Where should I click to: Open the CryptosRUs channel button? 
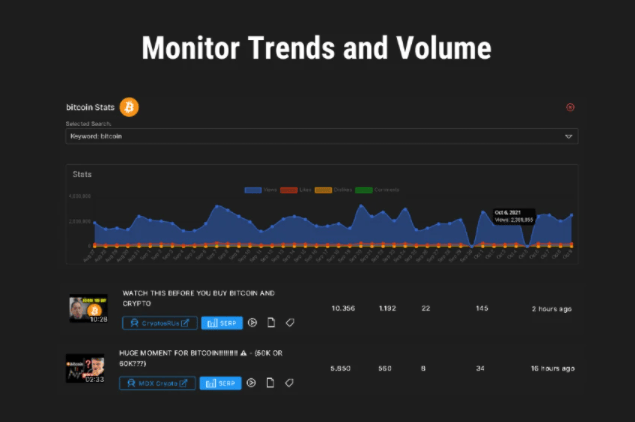coord(159,323)
